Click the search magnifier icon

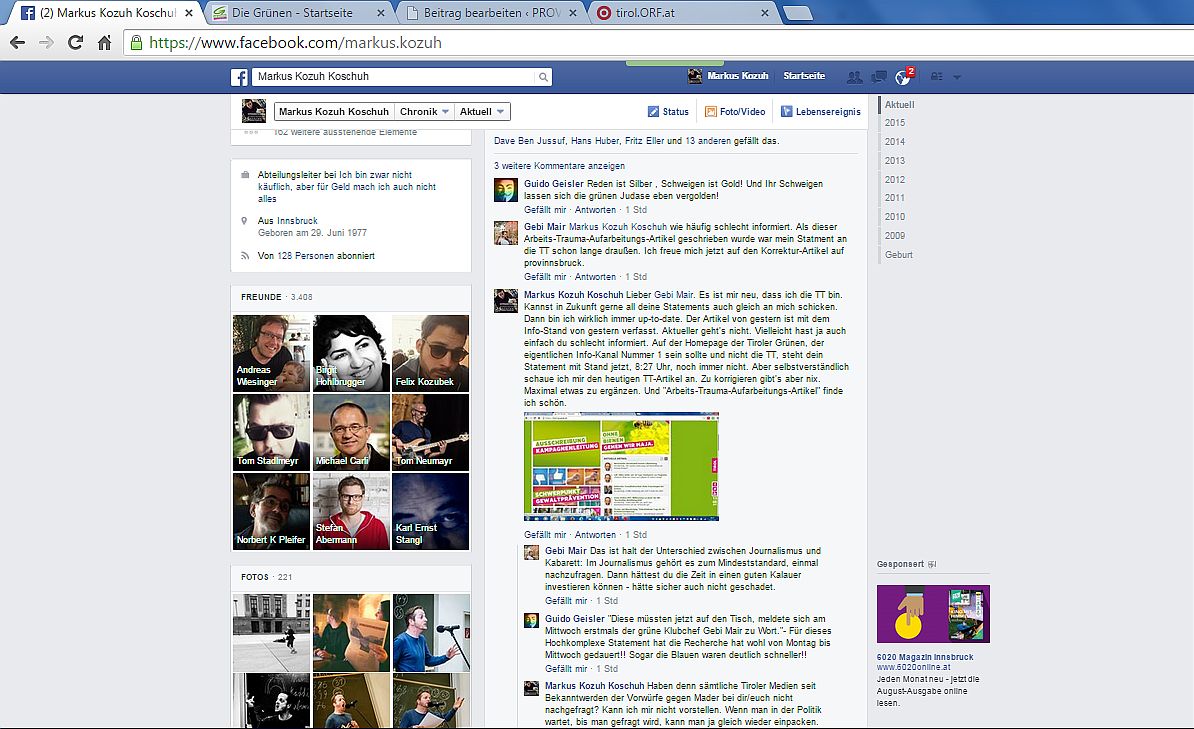click(543, 77)
